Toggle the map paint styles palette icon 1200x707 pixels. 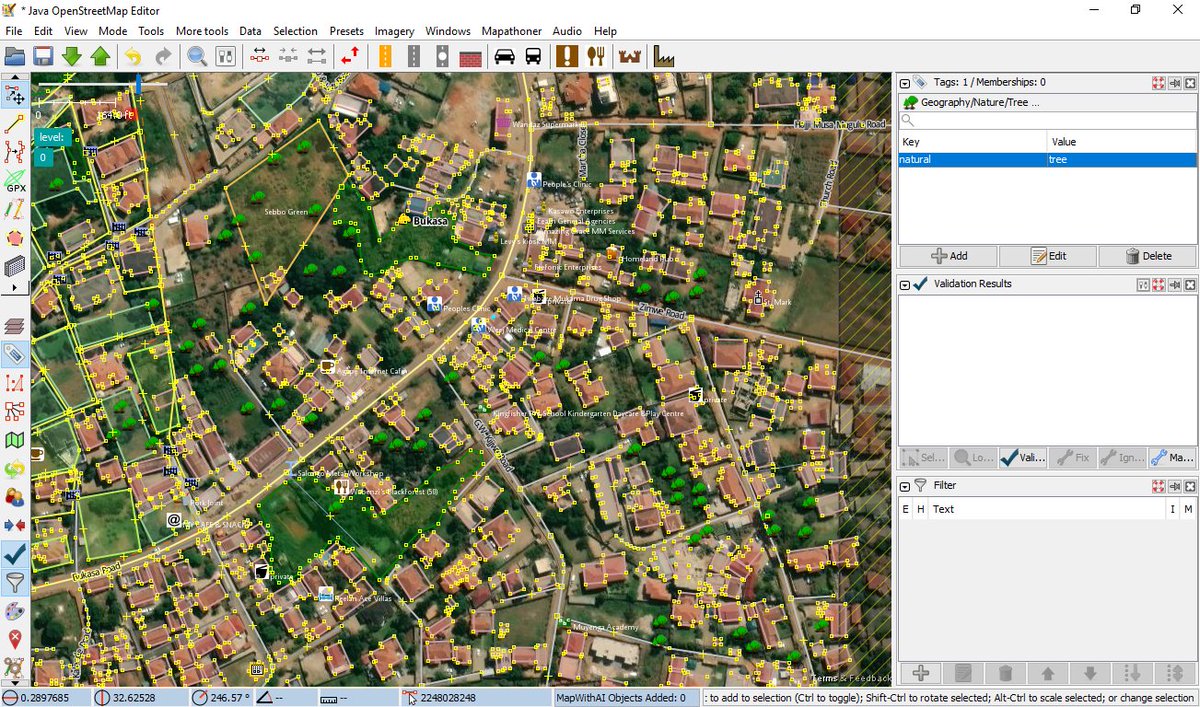click(15, 611)
